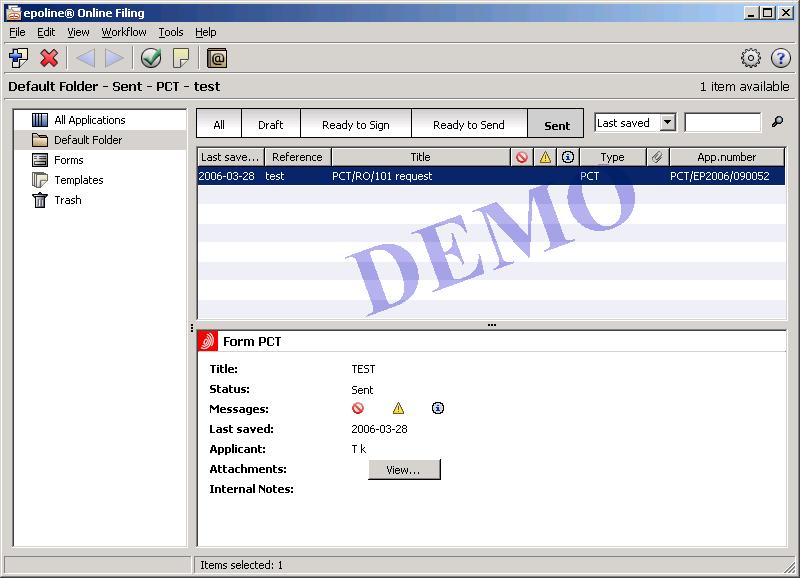The width and height of the screenshot is (800, 578).
Task: Click the horizontal pane splitter dots handle
Action: pos(492,324)
